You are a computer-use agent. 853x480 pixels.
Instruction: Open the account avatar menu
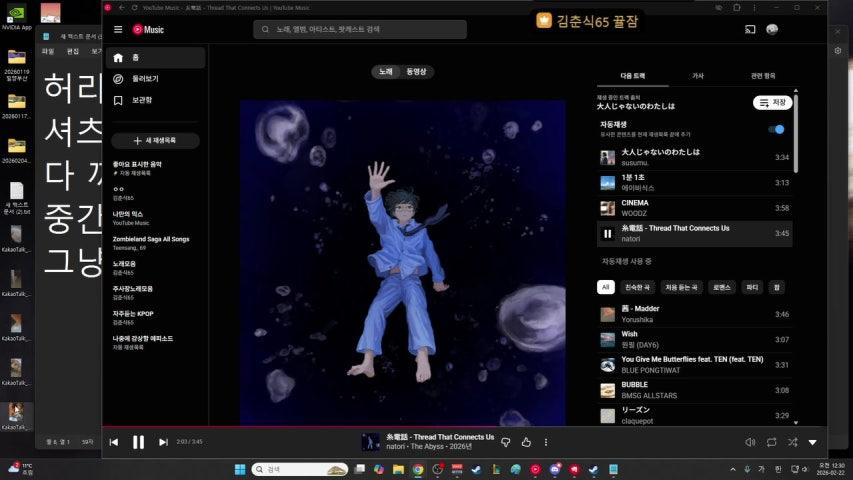point(773,29)
